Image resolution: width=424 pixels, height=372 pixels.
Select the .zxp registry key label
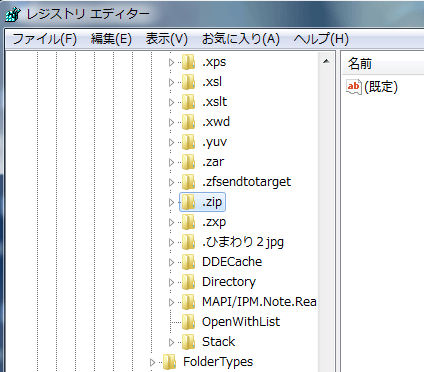214,222
